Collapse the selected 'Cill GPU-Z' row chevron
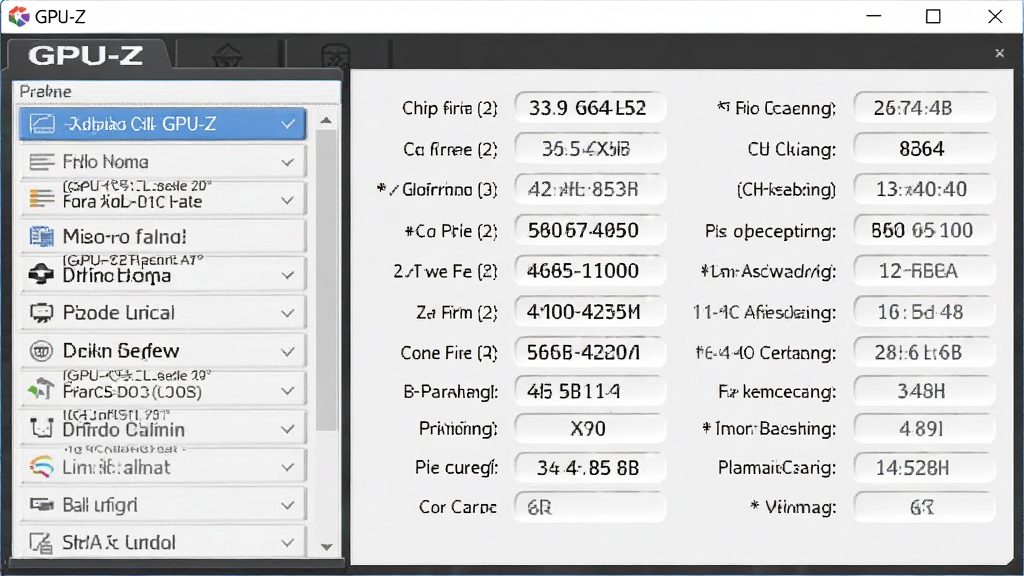This screenshot has height=576, width=1024. pos(287,124)
